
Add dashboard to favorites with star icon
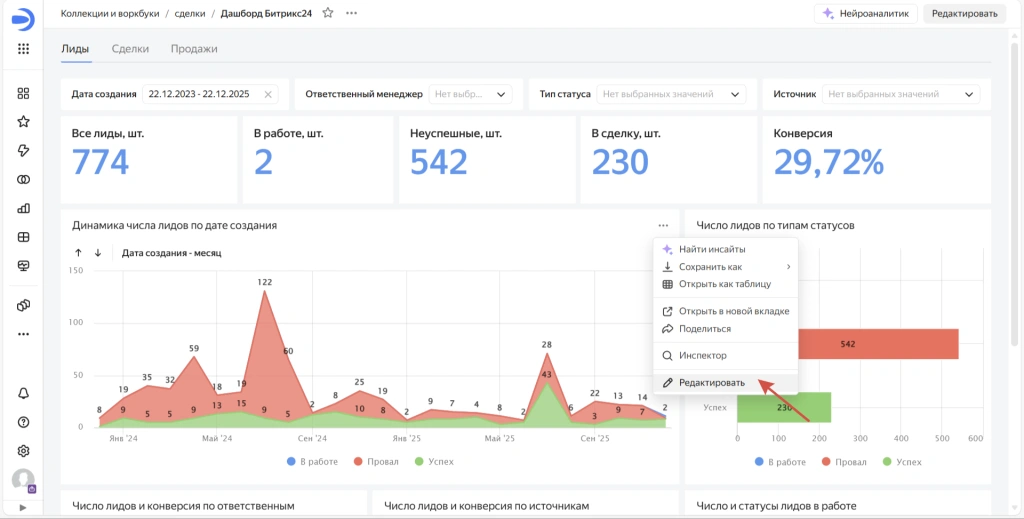click(328, 13)
